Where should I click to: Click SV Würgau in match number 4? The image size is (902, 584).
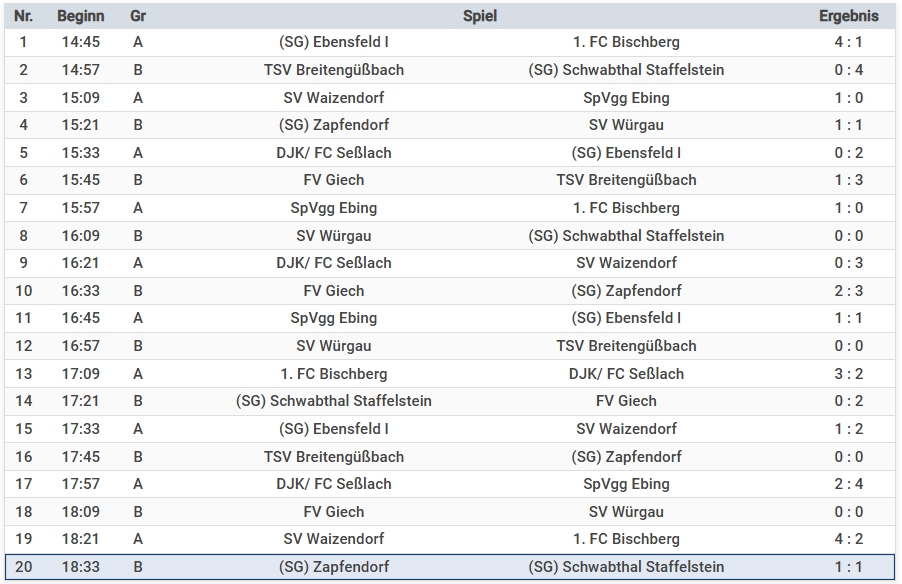click(626, 125)
